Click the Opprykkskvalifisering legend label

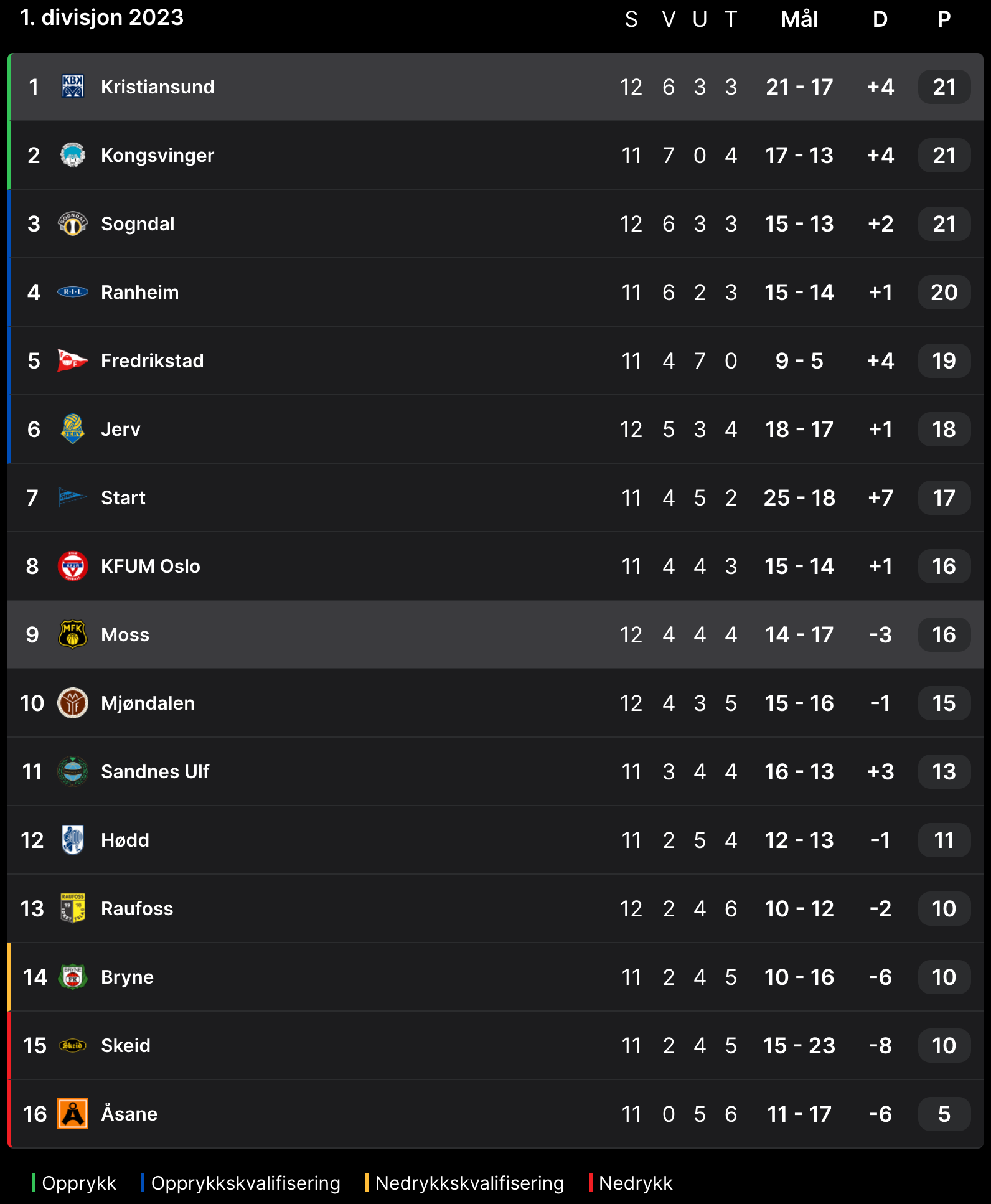(245, 1183)
